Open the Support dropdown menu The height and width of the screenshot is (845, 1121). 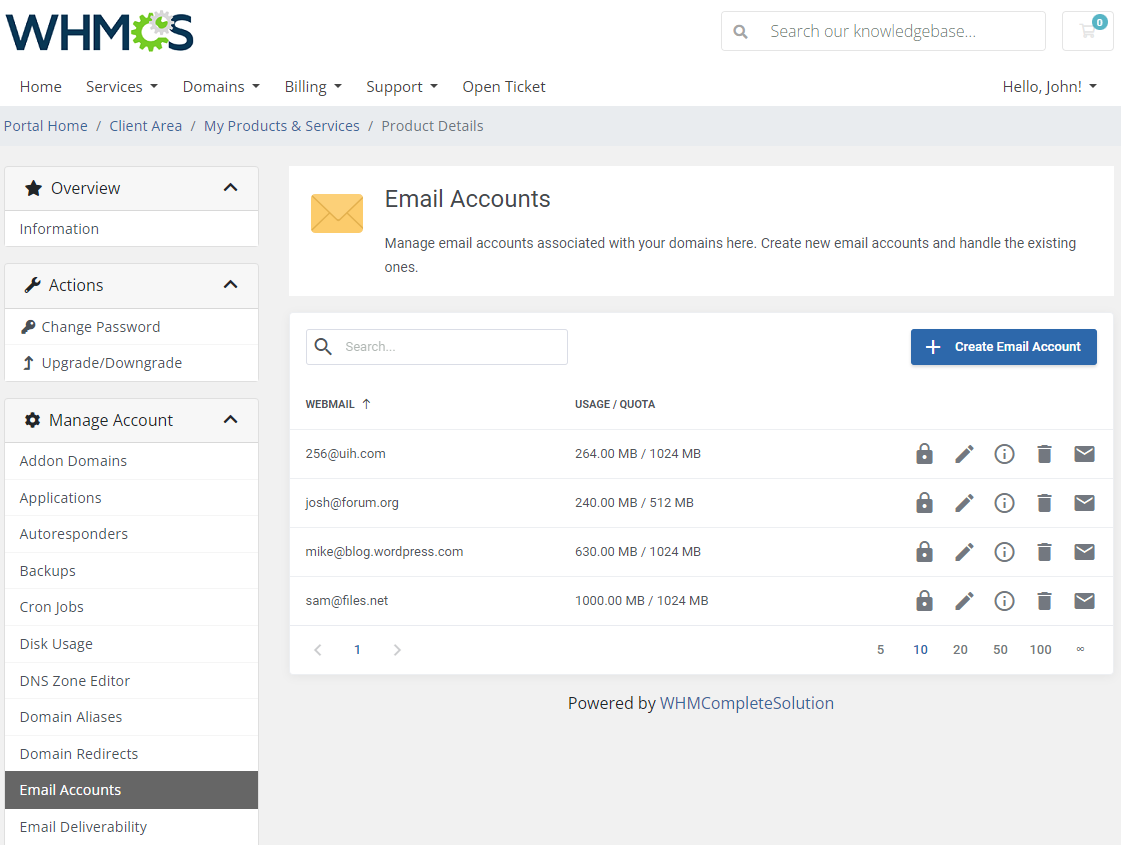[402, 87]
